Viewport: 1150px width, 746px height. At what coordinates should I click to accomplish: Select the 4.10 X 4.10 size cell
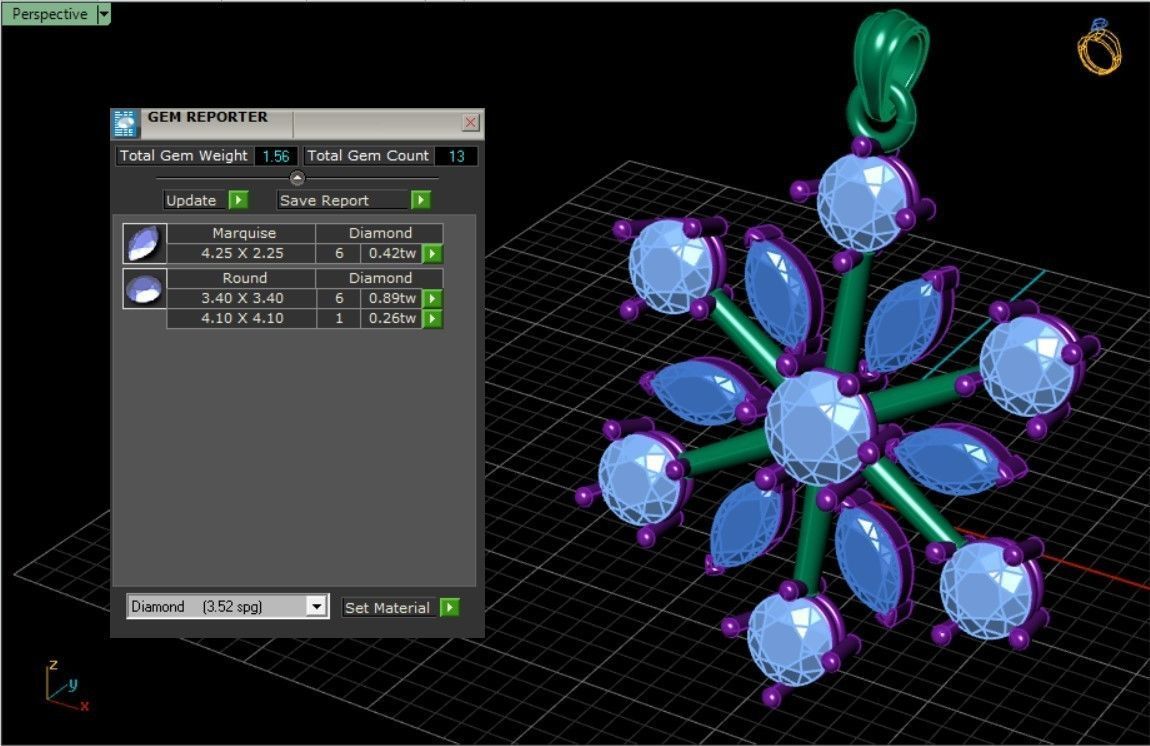(x=242, y=318)
